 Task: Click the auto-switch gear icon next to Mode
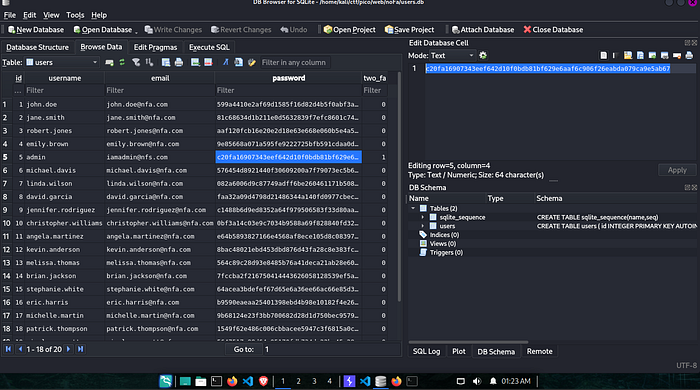coord(483,55)
